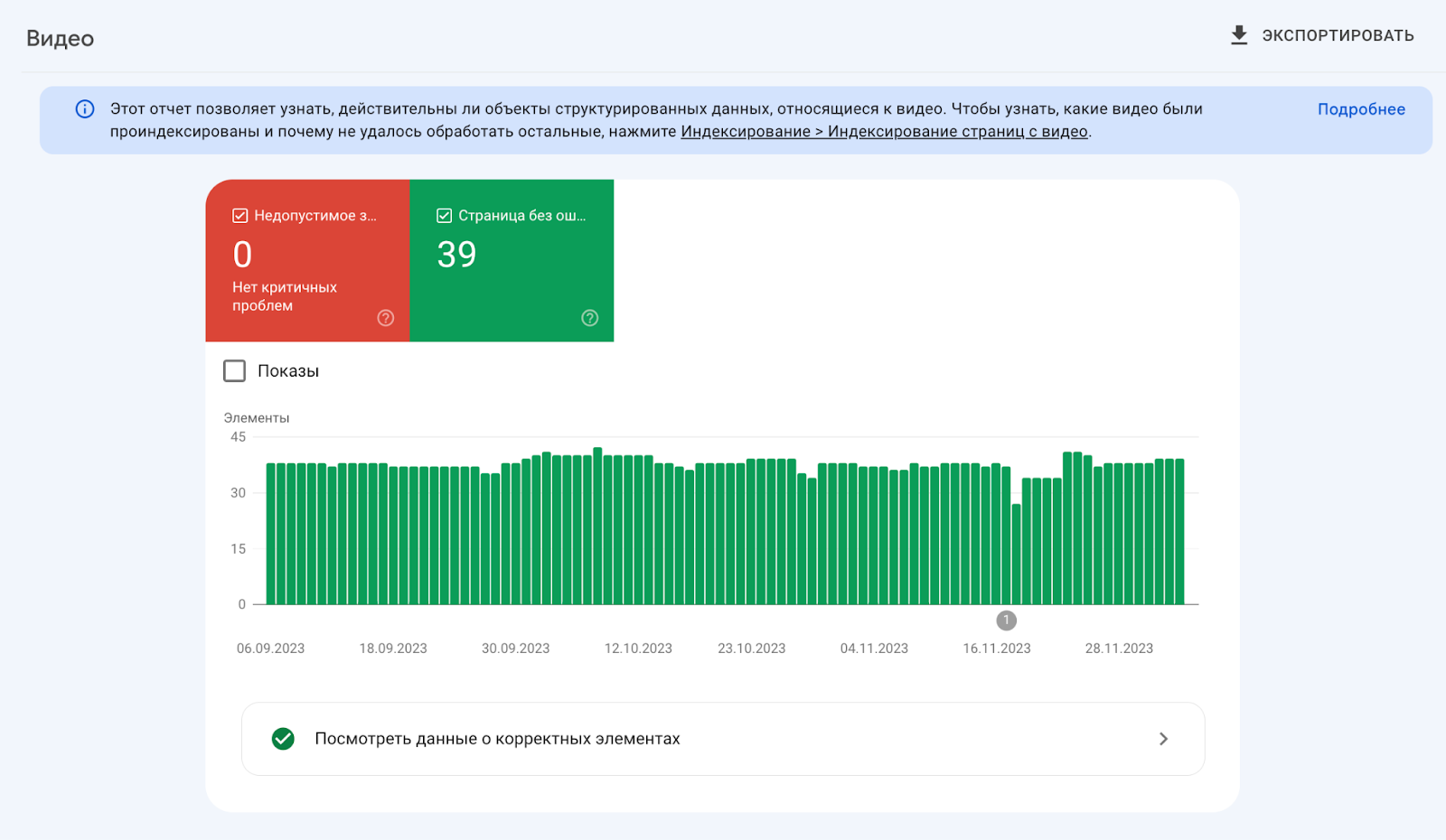
Task: Click the 12.10.2023 date label
Action: 639,649
